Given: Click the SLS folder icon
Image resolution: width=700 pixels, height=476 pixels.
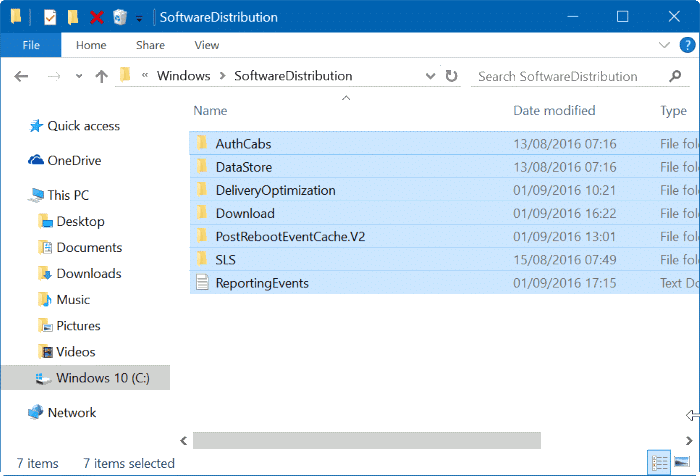Looking at the screenshot, I should point(202,259).
